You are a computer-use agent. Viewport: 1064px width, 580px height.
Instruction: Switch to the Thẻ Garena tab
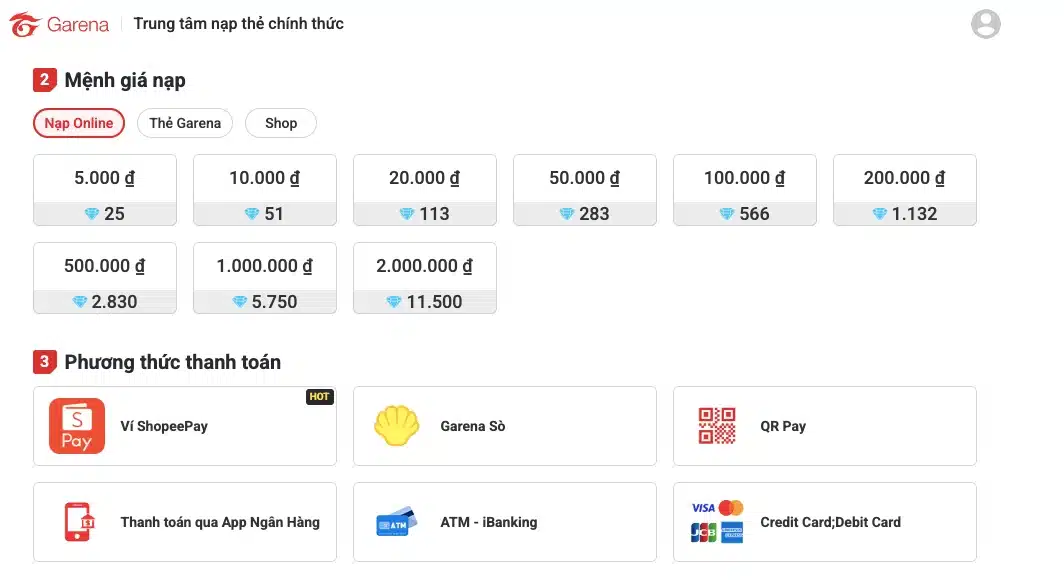[185, 123]
